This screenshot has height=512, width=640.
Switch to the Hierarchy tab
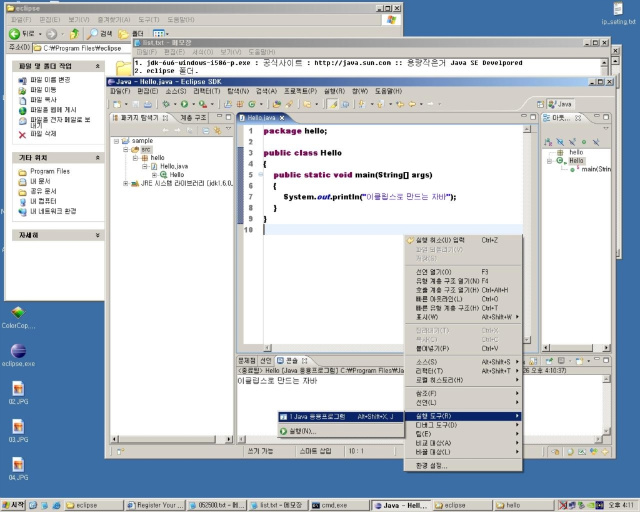coord(193,118)
